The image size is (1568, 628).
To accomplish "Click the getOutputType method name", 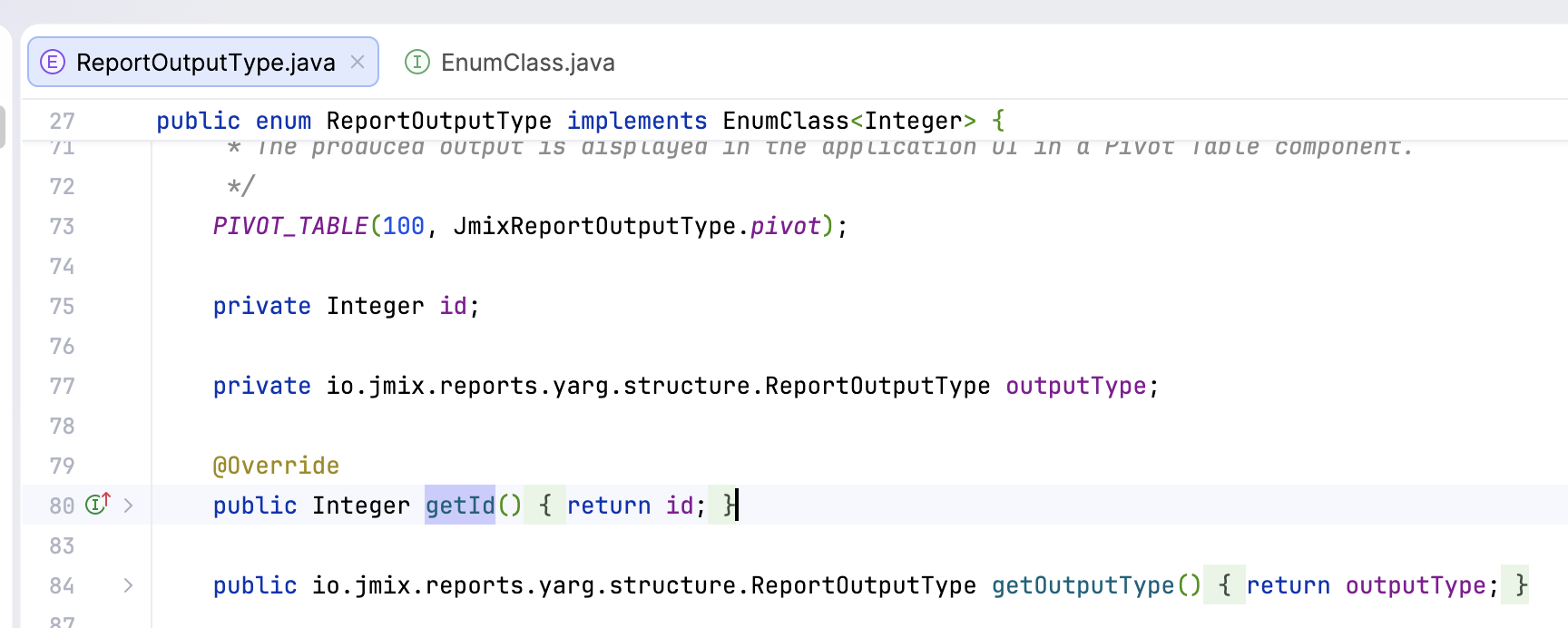I will pyautogui.click(x=1083, y=585).
